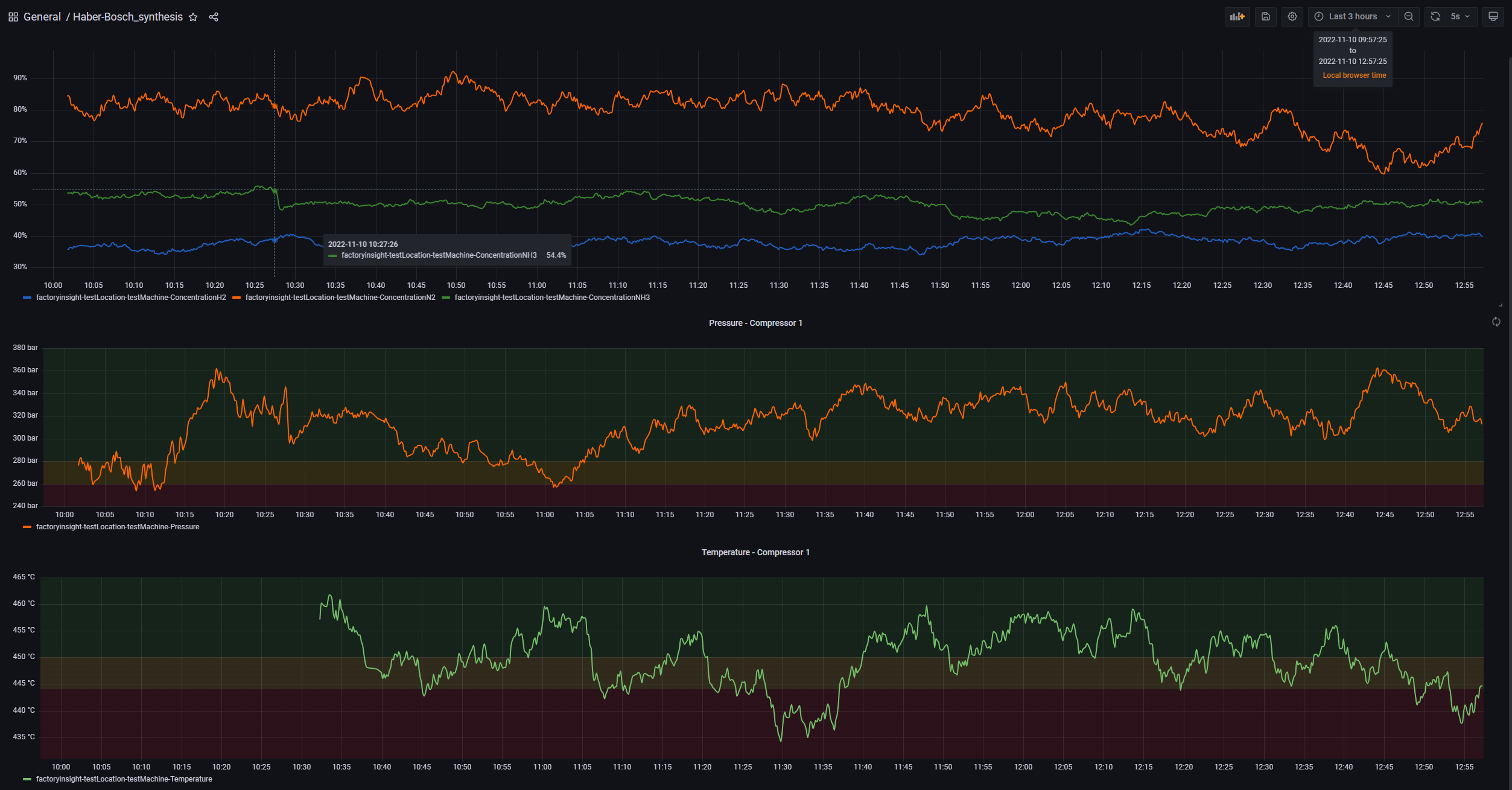Viewport: 1512px width, 790px height.
Task: Save the dashboard with the floppy icon
Action: pos(1265,17)
